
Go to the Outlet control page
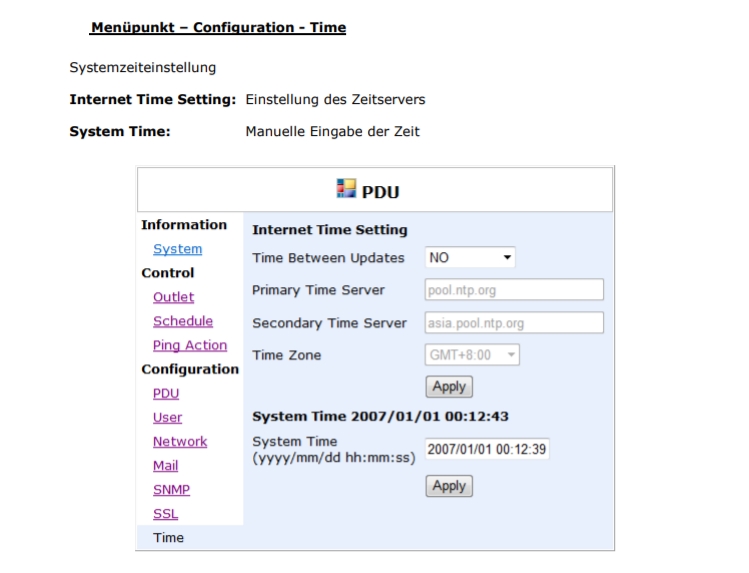coord(173,297)
